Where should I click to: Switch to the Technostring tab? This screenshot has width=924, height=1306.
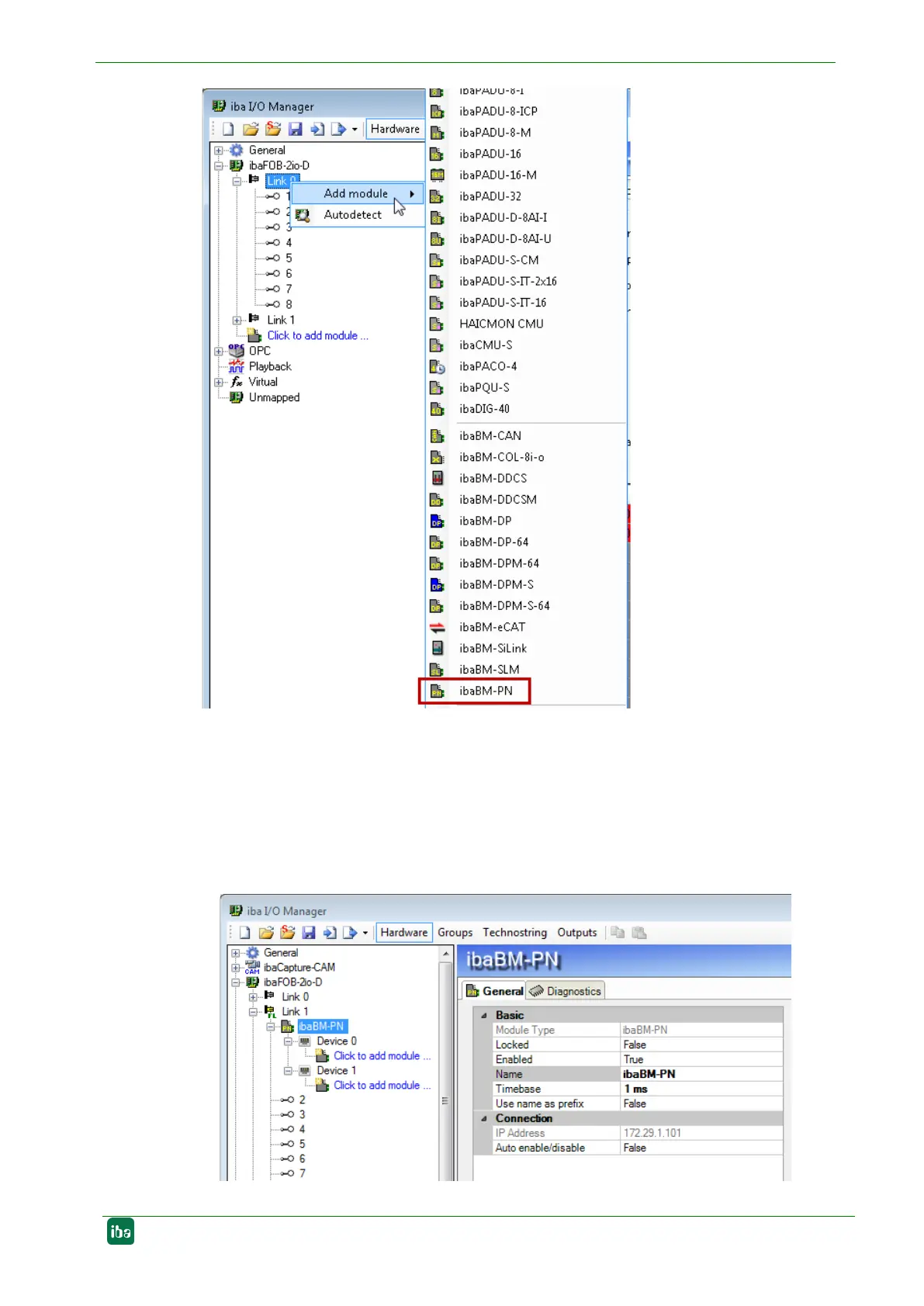[x=514, y=933]
